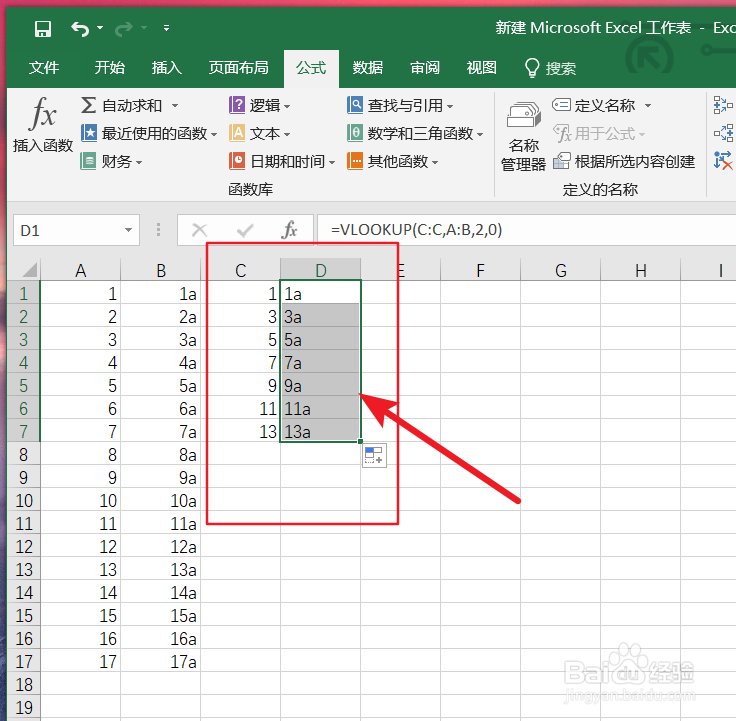Image resolution: width=736 pixels, height=721 pixels.
Task: Switch to the 开始 tab
Action: coord(109,68)
